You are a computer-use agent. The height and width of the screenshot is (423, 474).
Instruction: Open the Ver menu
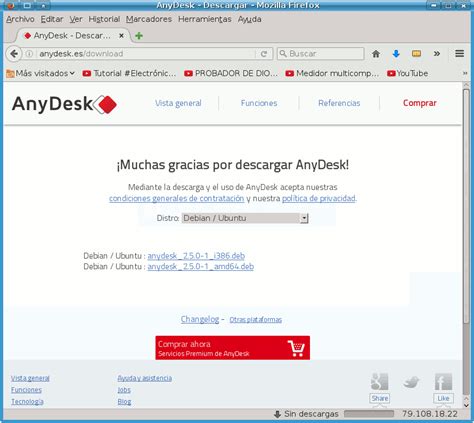76,19
